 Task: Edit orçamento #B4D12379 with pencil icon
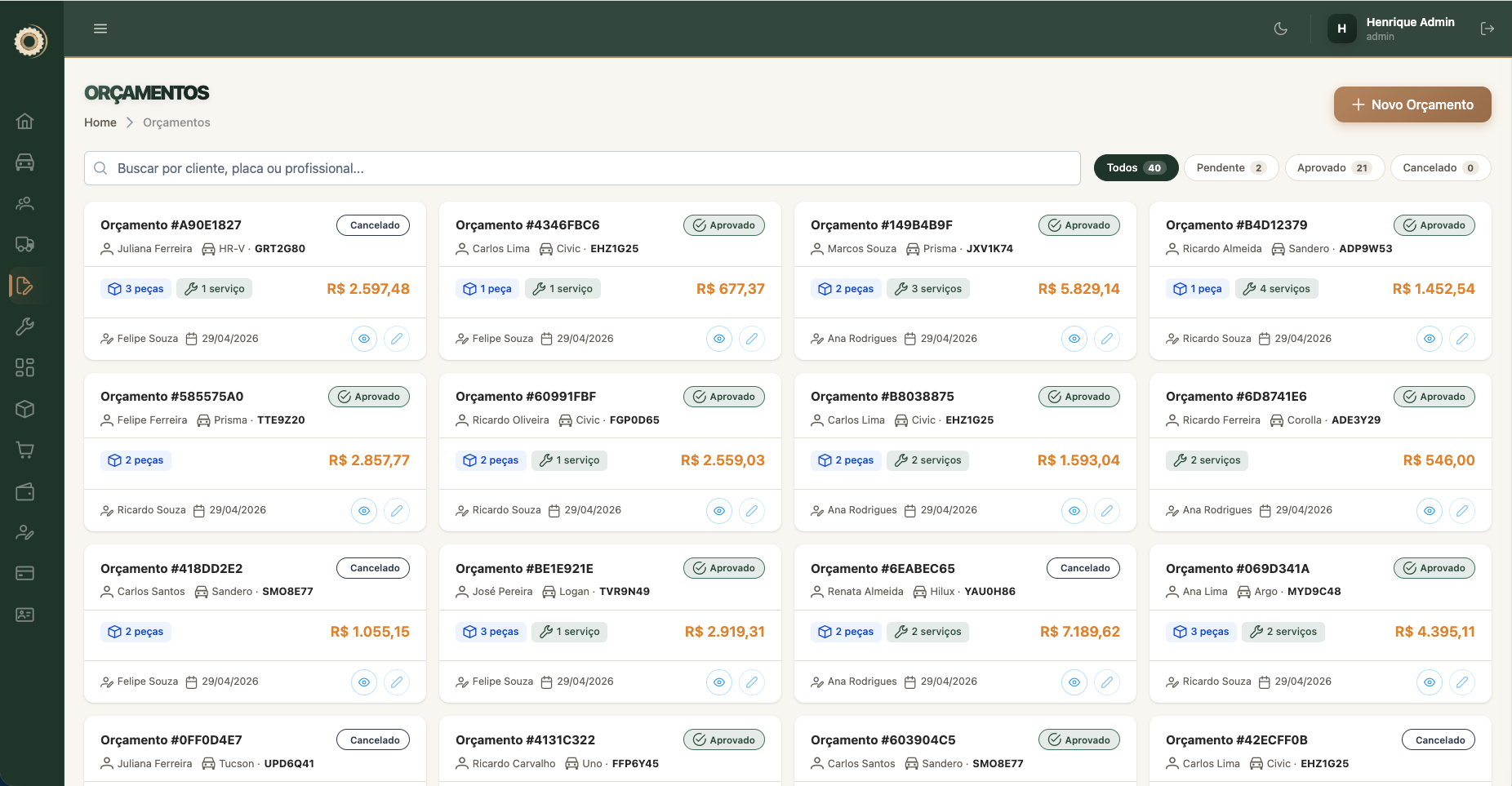point(1462,339)
